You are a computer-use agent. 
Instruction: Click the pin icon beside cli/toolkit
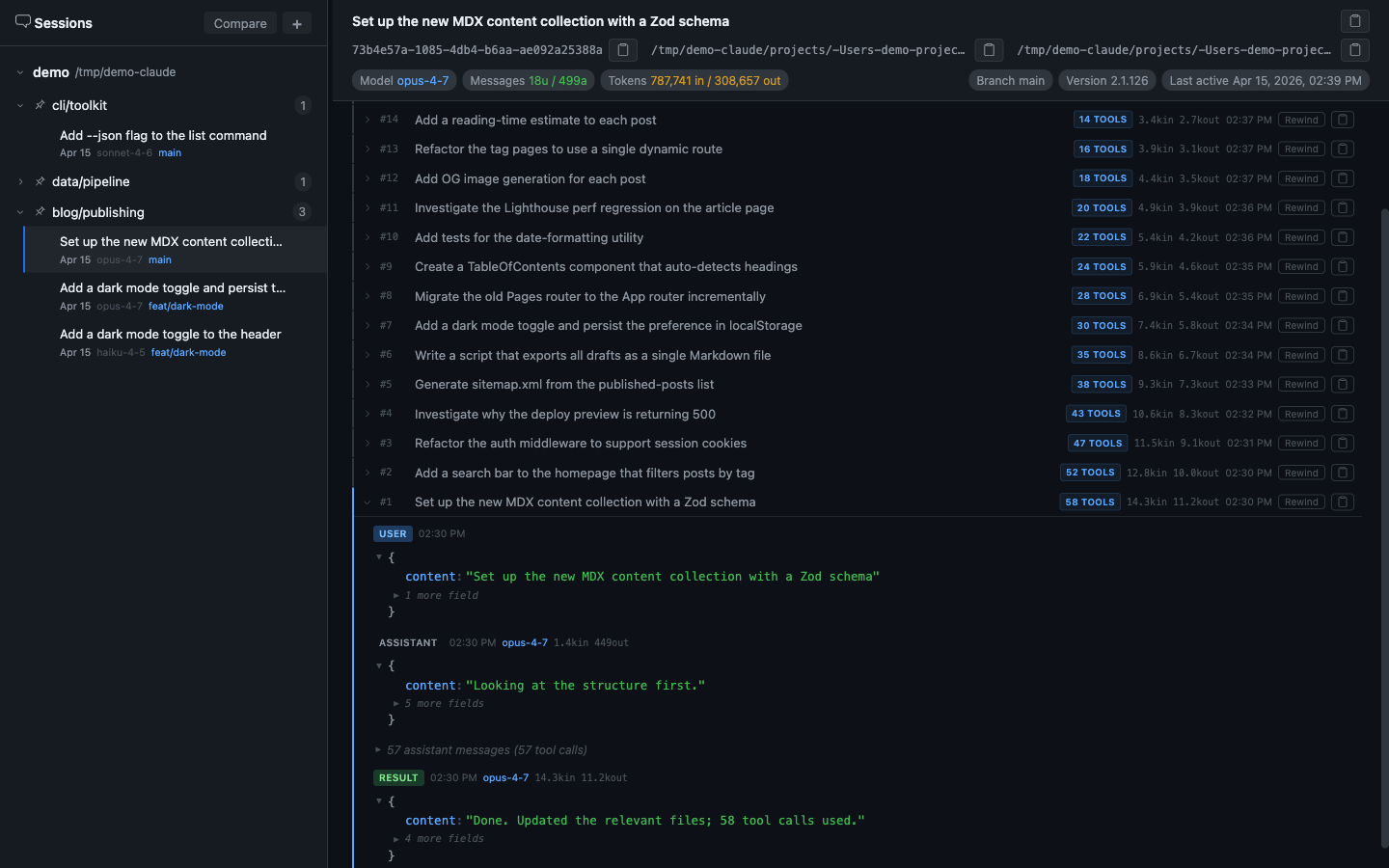click(40, 105)
